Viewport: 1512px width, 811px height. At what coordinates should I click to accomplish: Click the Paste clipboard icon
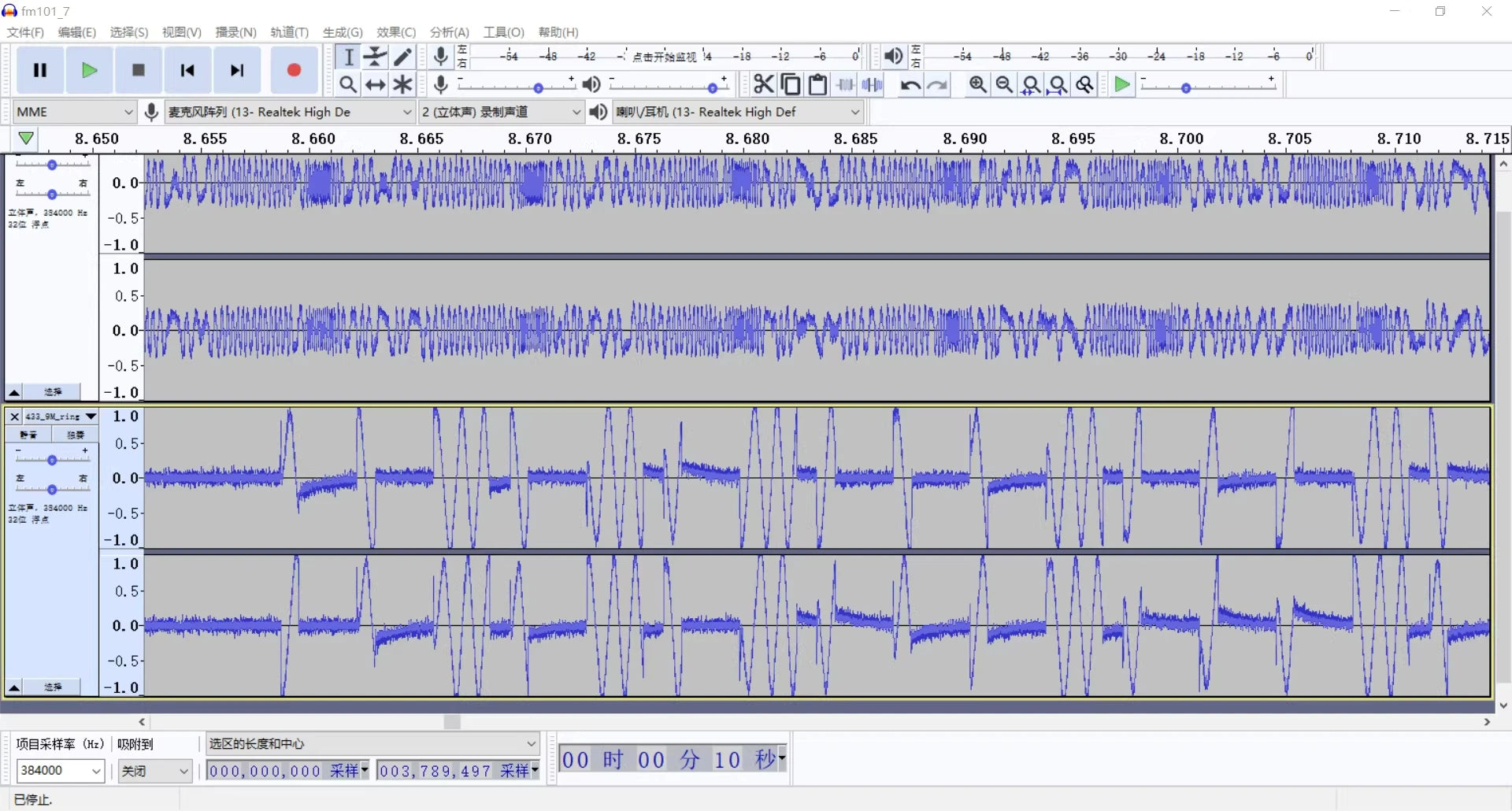(x=817, y=84)
